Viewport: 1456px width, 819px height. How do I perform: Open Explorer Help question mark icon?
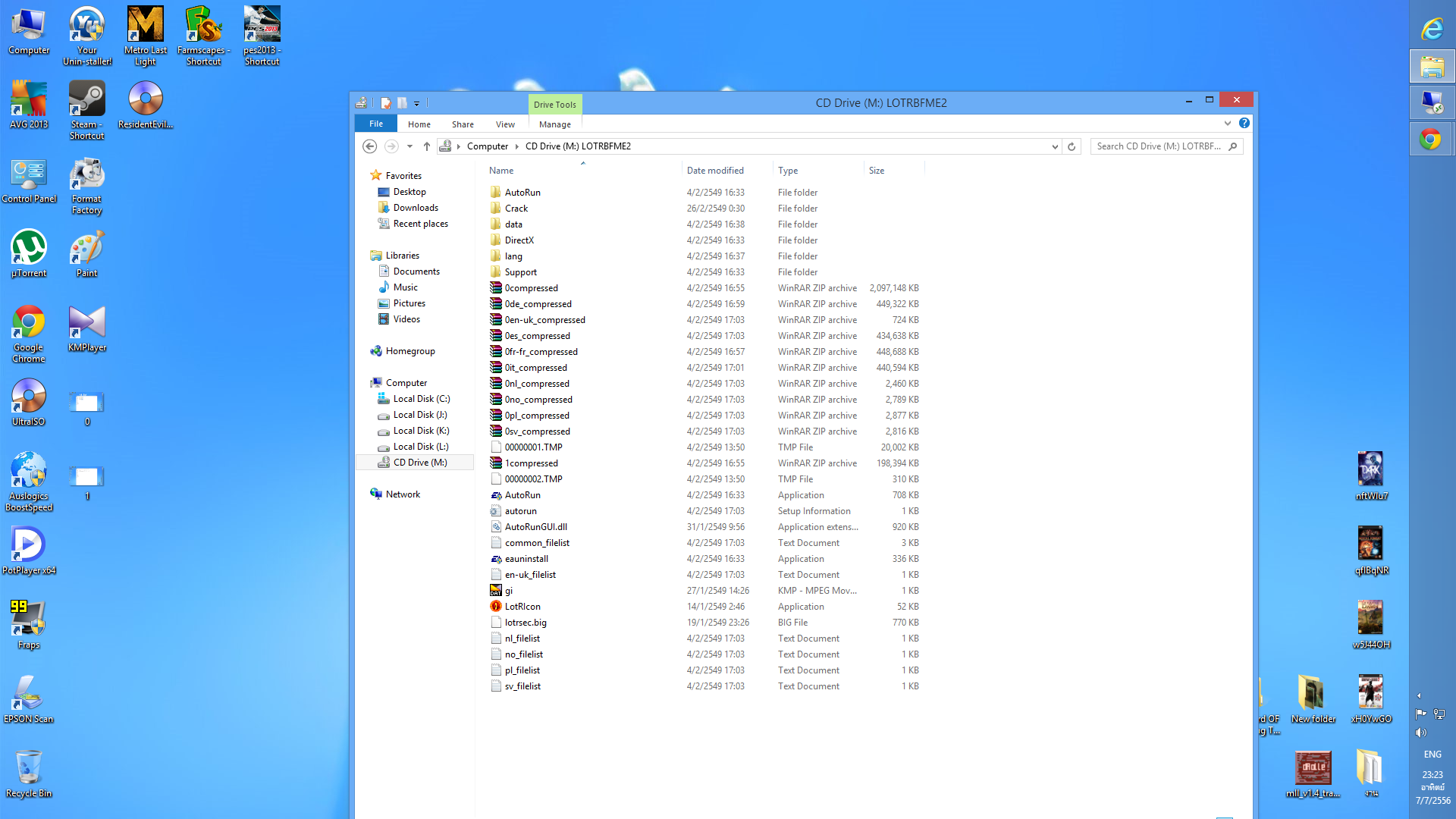[x=1244, y=123]
